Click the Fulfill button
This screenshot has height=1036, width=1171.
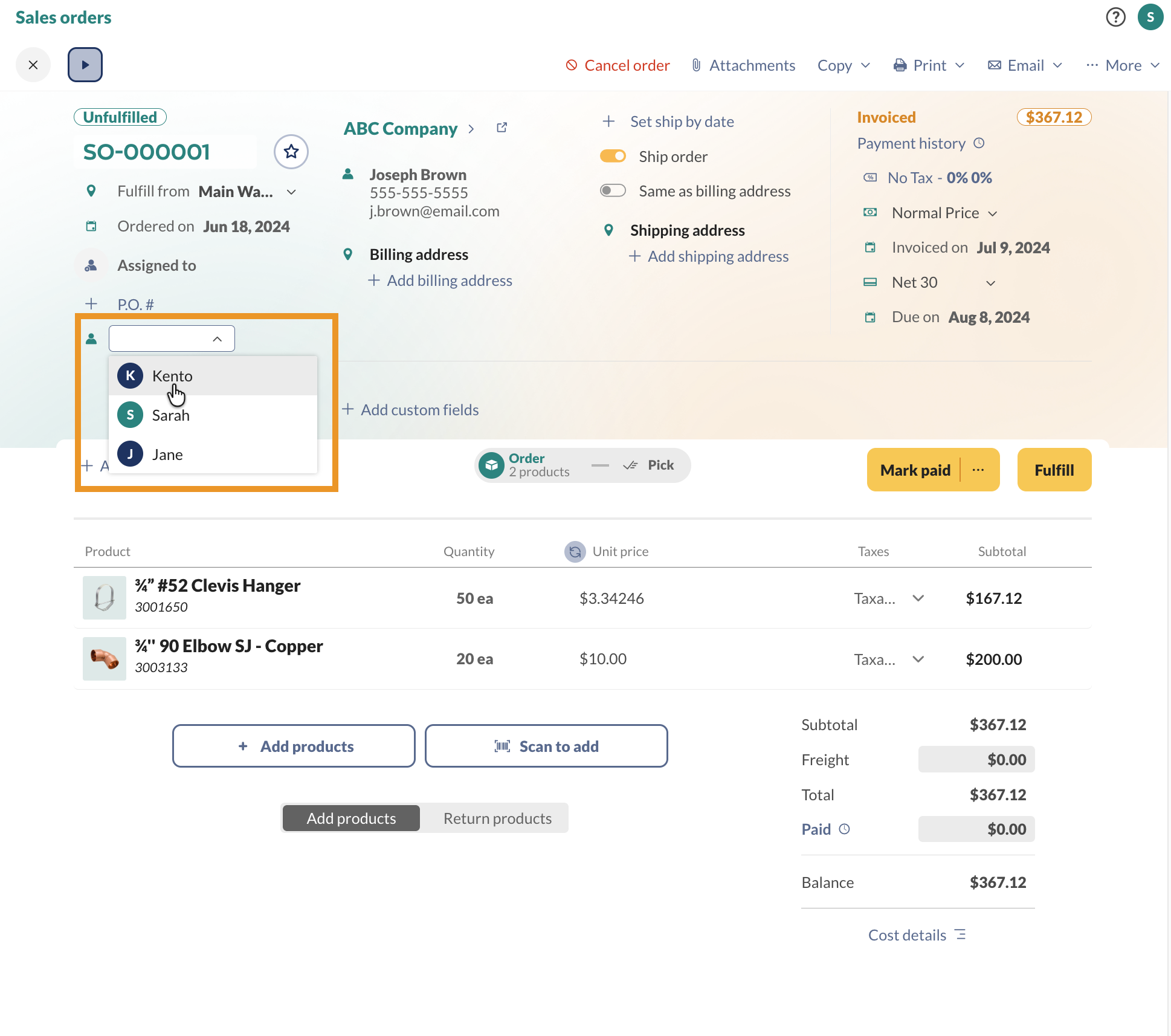coord(1054,470)
